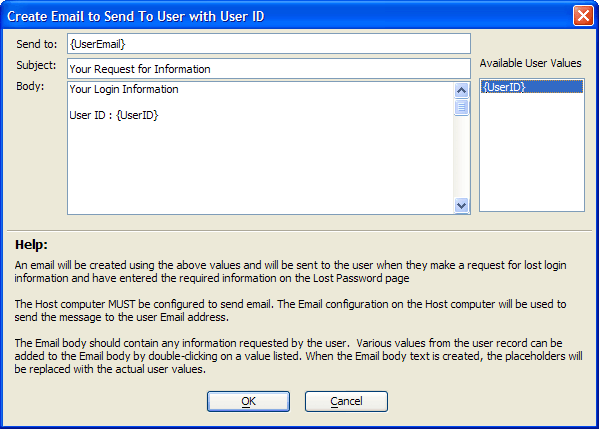Click the OK button
The height and width of the screenshot is (429, 599).
tap(248, 401)
